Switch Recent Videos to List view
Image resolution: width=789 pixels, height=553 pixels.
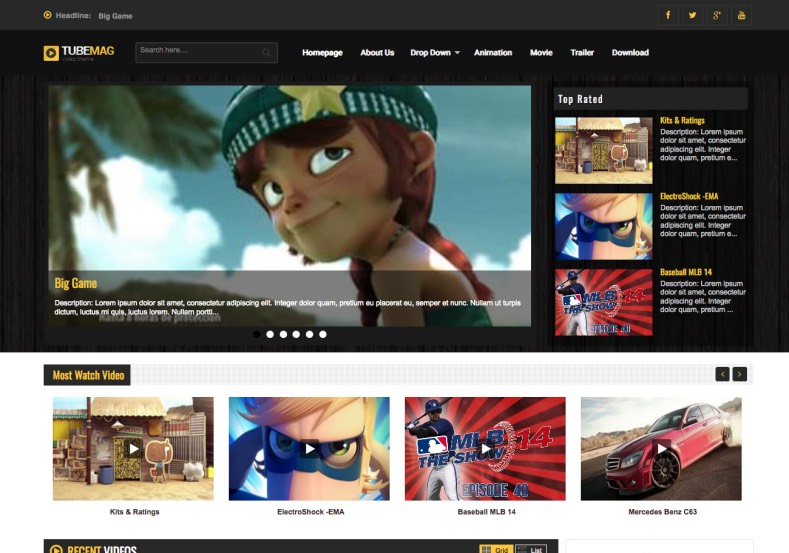click(531, 549)
